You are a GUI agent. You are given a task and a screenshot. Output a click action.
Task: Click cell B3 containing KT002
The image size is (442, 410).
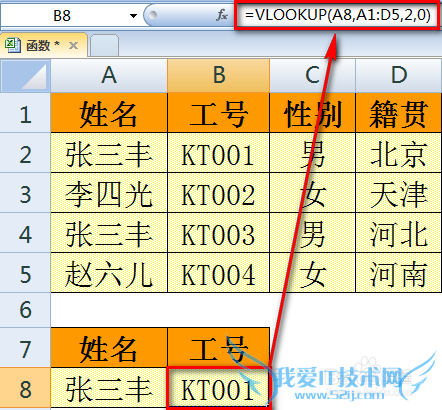pos(218,192)
